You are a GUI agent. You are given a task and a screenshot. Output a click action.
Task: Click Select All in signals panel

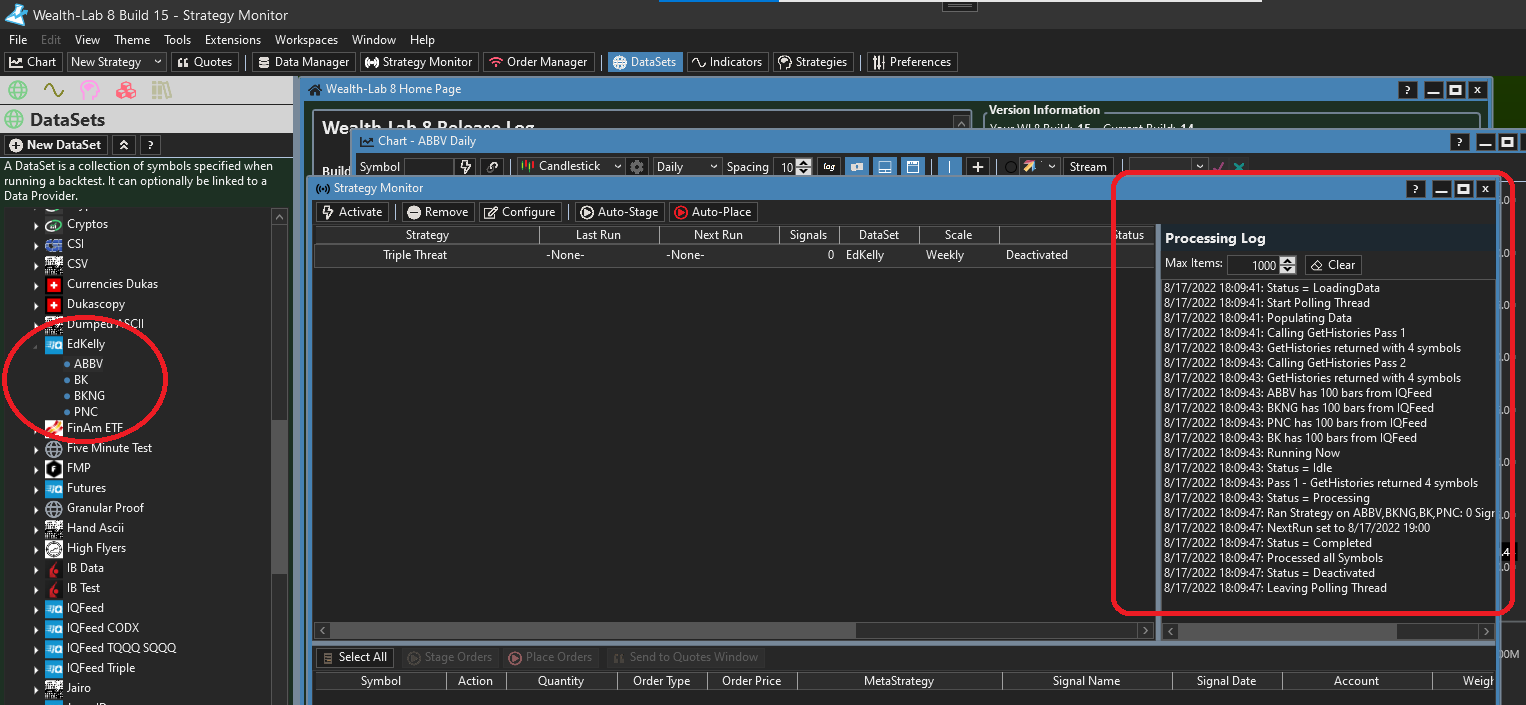coord(354,657)
